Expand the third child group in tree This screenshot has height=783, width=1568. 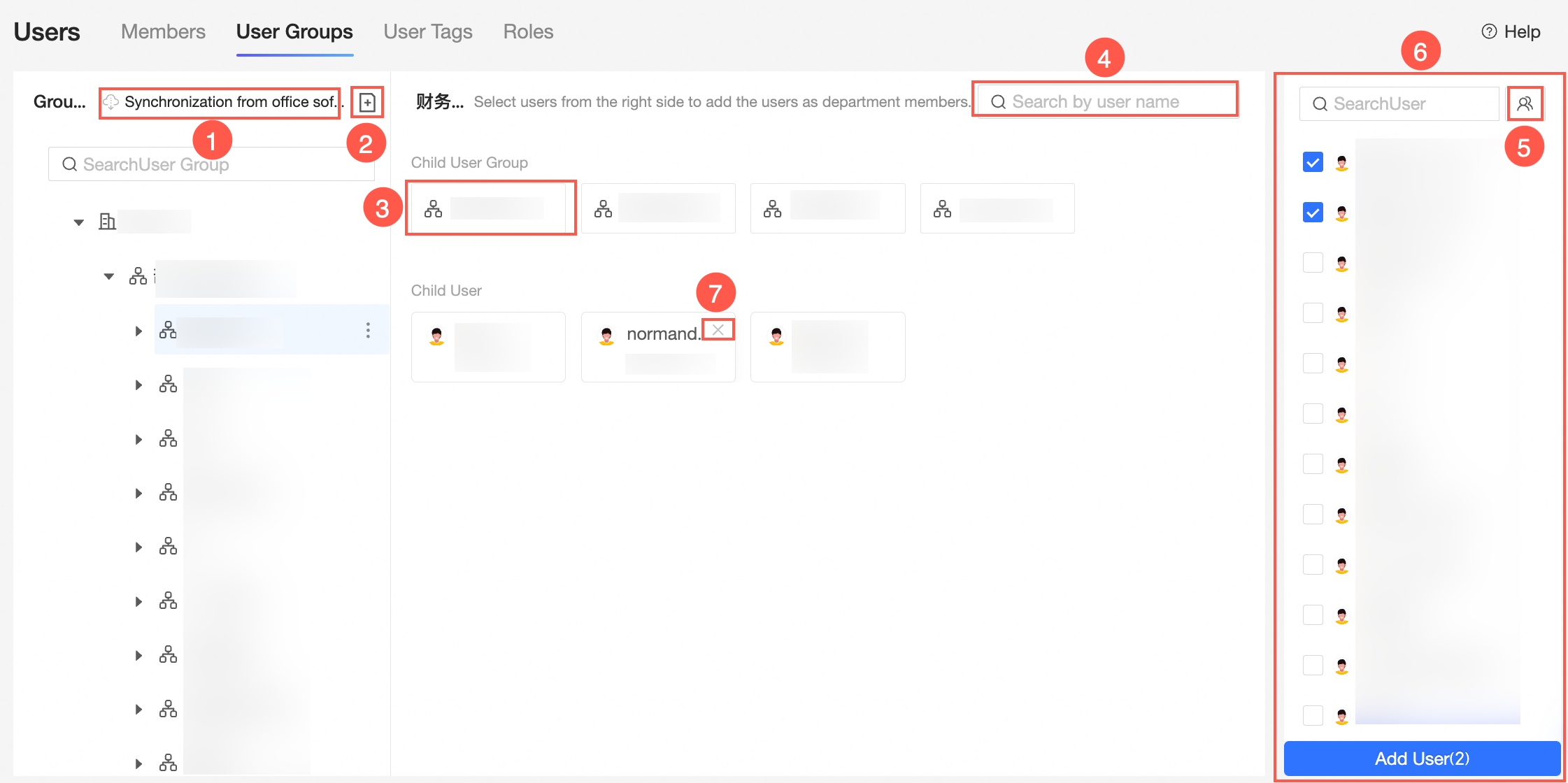tap(138, 439)
